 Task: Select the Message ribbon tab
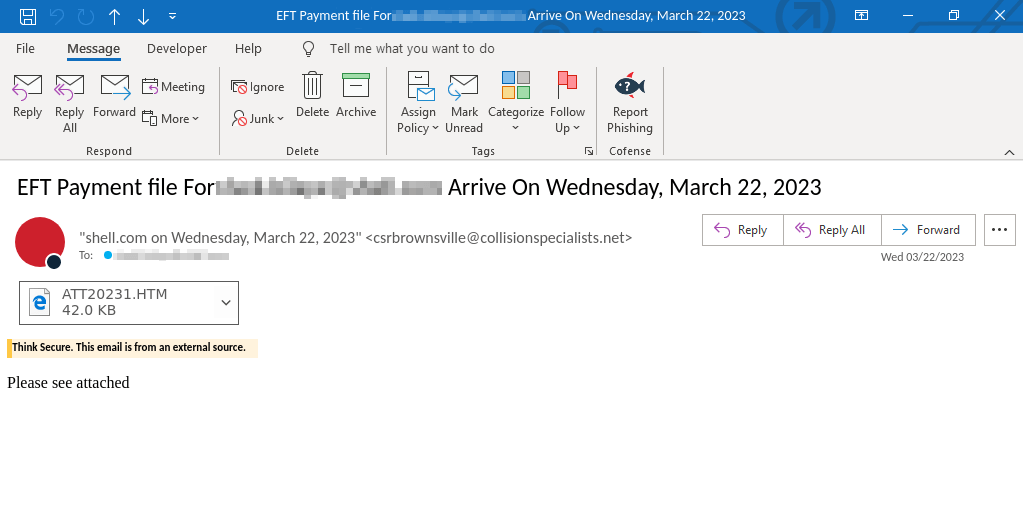tap(93, 49)
